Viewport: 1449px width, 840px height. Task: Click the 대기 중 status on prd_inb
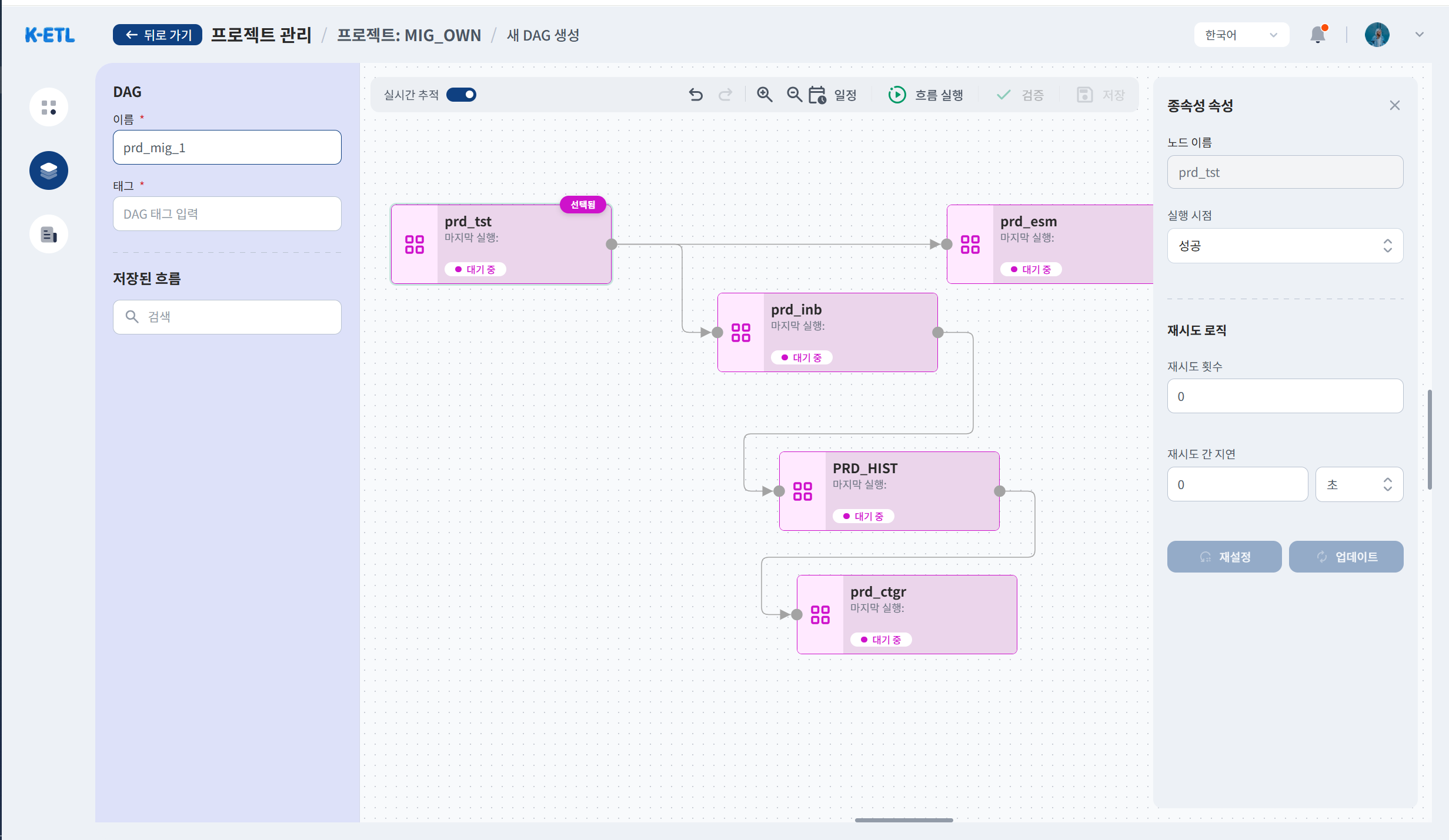802,357
